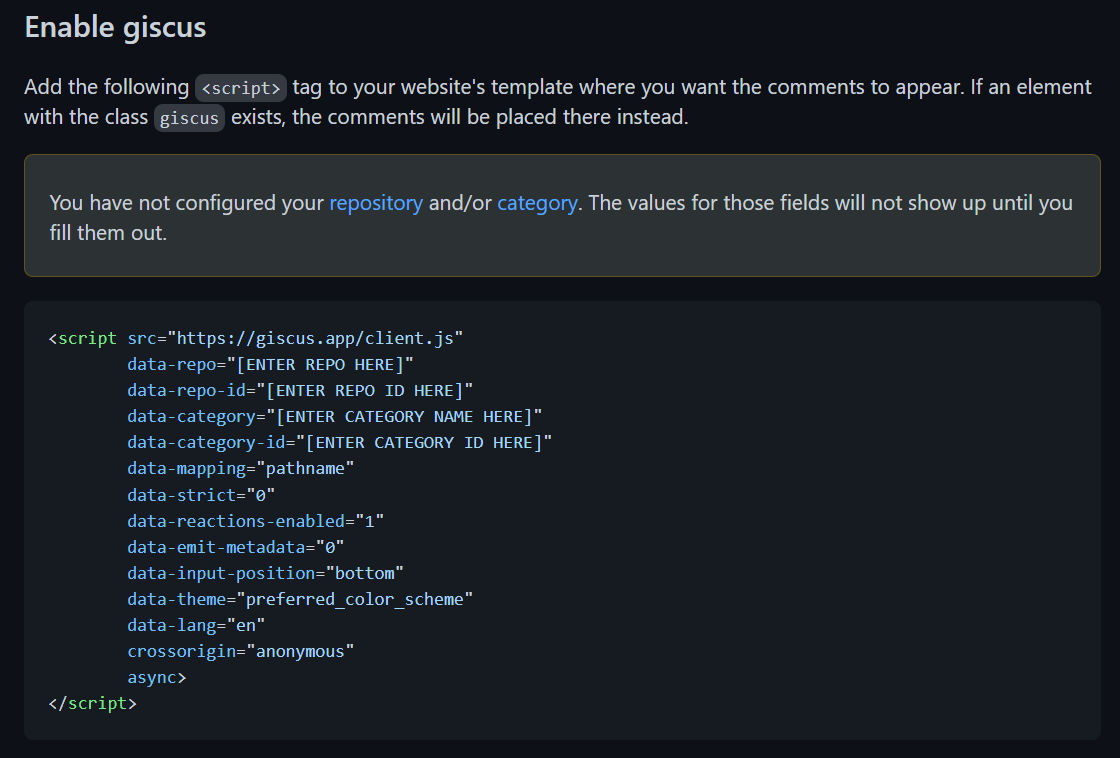Click the data-reactions-enabled="1" line
The image size is (1120, 758).
255,520
